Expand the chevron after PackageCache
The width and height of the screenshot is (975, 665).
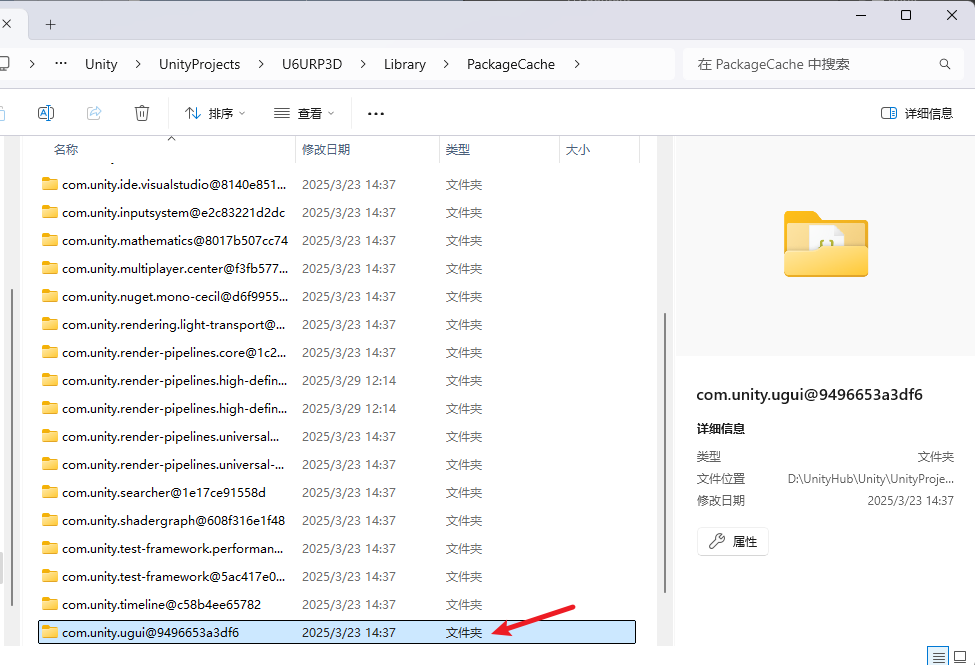(x=577, y=64)
